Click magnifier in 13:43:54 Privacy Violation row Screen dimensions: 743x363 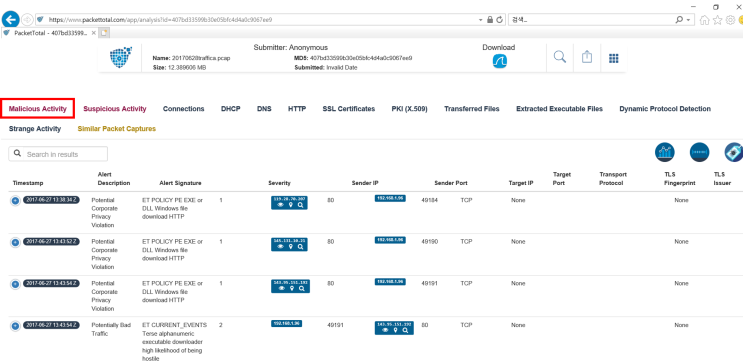pos(302,288)
